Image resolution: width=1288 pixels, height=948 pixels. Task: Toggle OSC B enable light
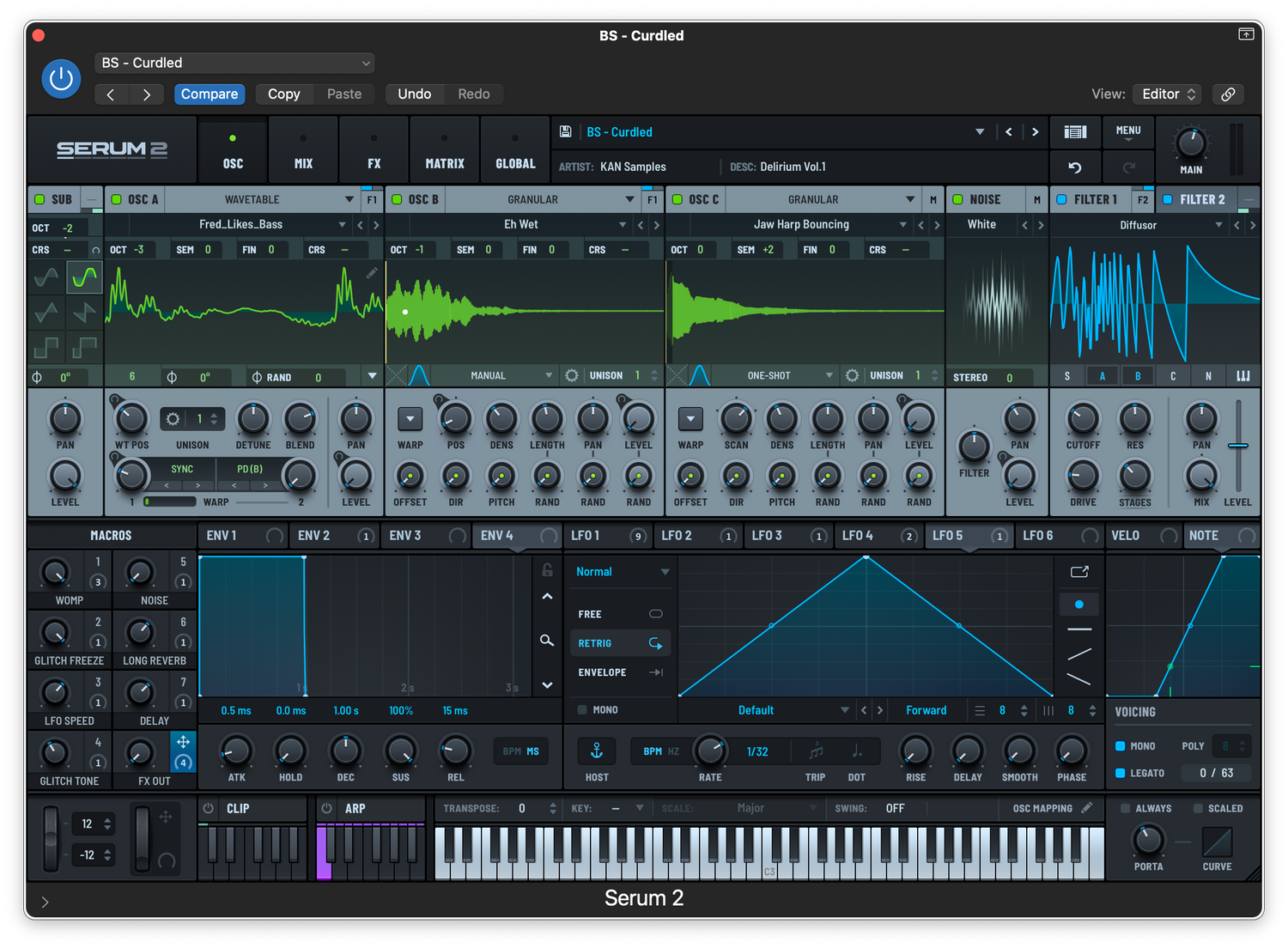397,199
